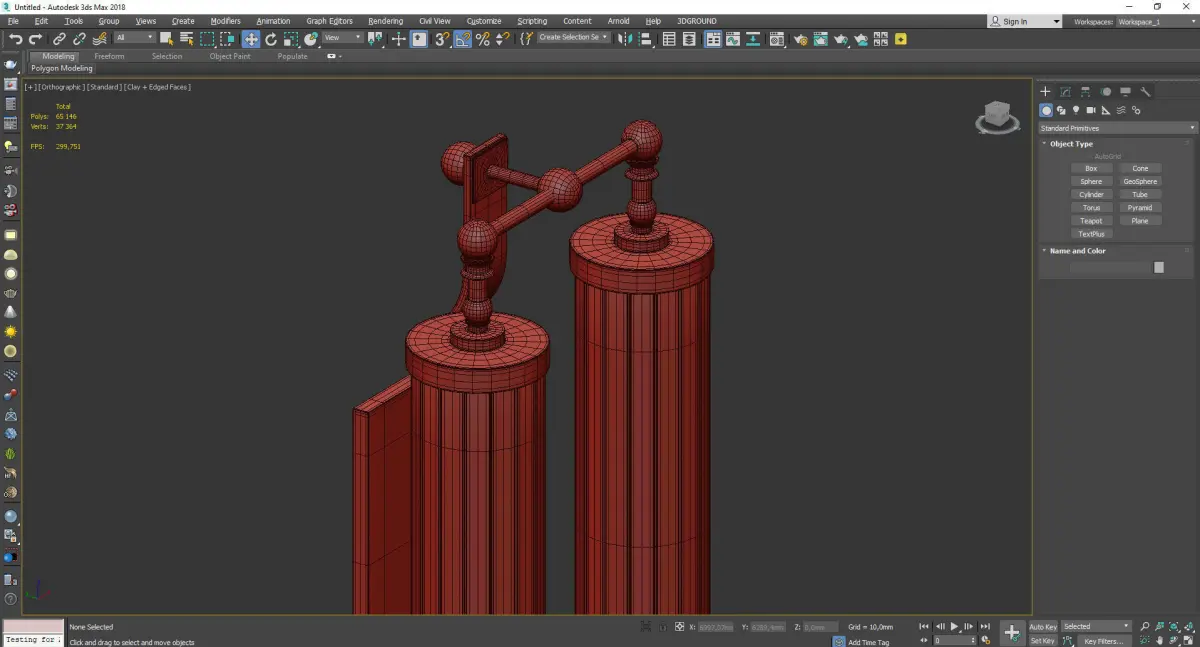This screenshot has width=1200, height=647.
Task: Activate the Select and Move tool
Action: pyautogui.click(x=250, y=39)
